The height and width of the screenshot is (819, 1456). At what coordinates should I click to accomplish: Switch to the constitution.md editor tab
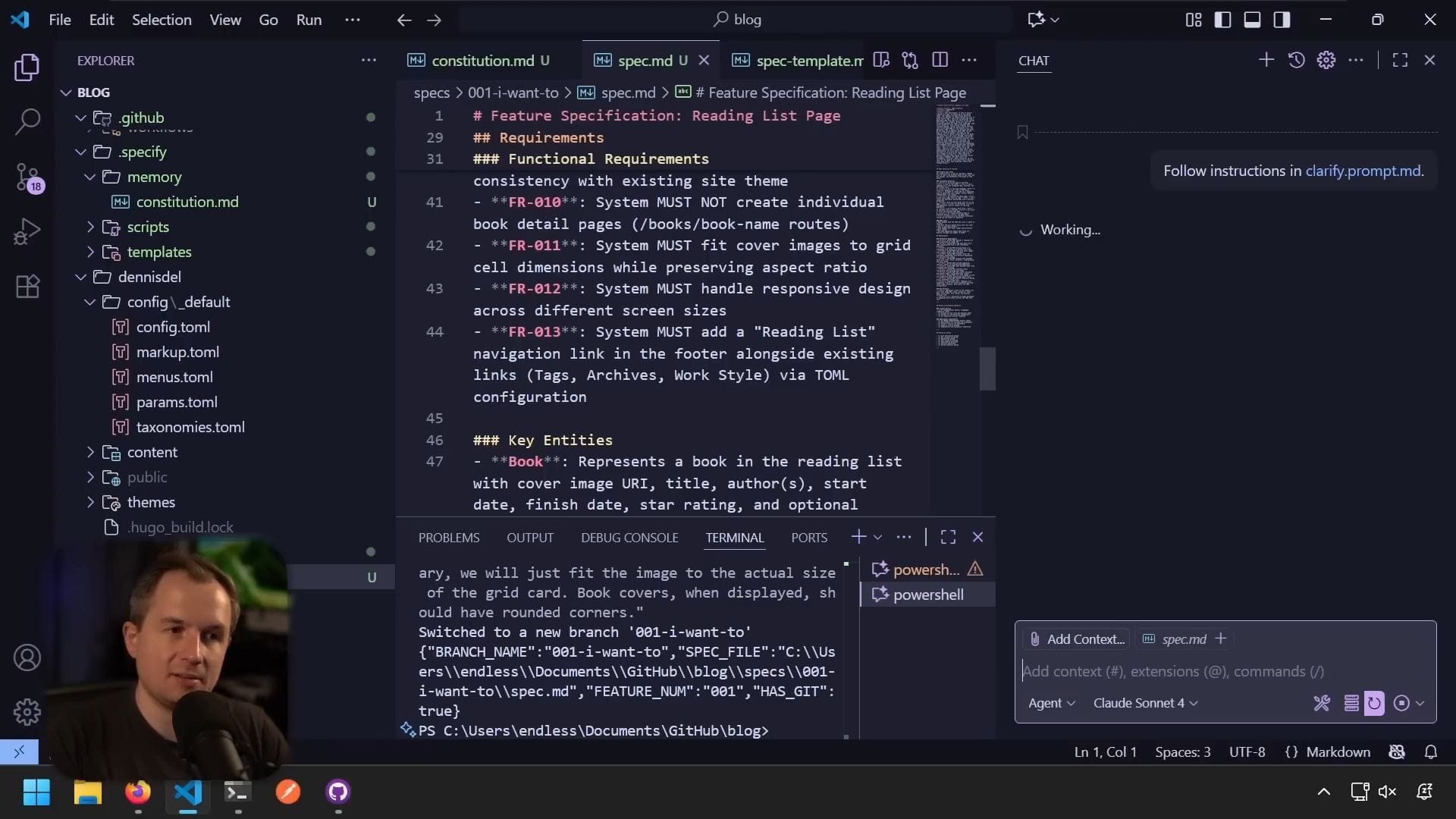coord(482,61)
